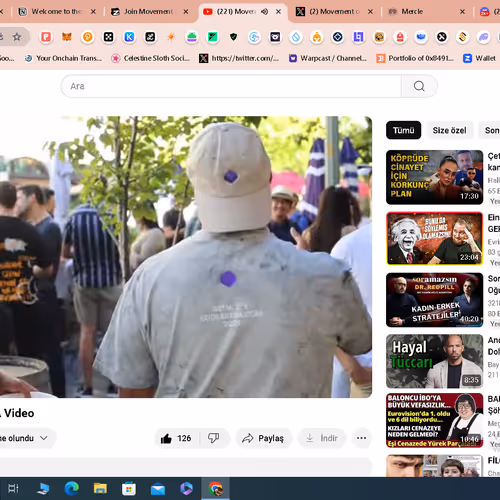Select the Tümü filter chip

coord(403,130)
